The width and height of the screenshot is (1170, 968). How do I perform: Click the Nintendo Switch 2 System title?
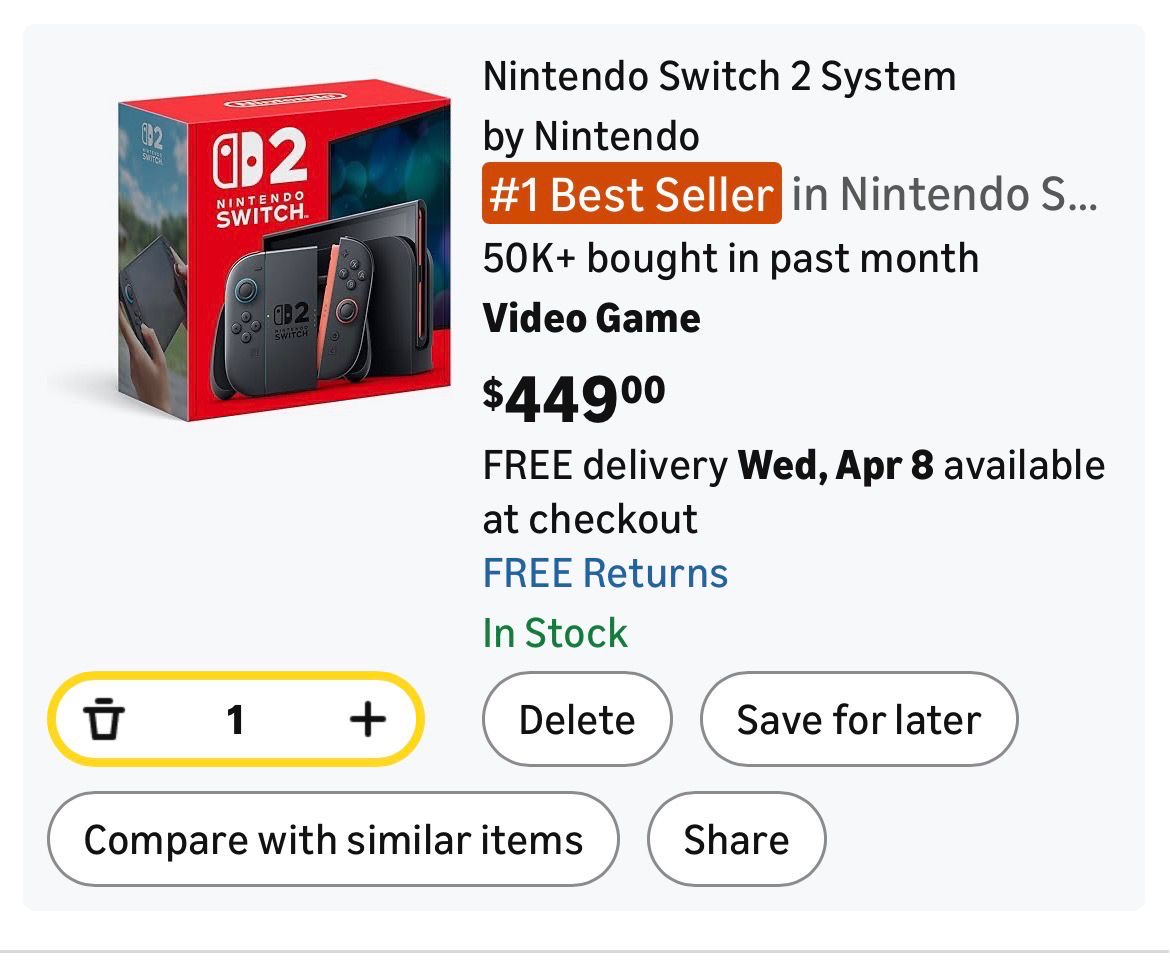719,76
